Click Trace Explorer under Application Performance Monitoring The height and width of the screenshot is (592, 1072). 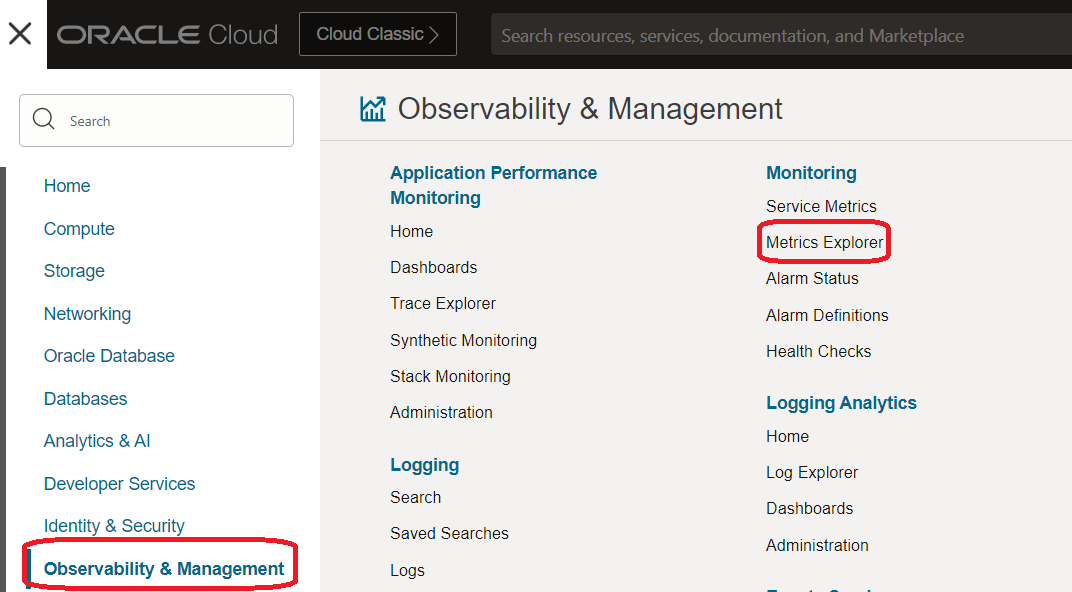(443, 303)
